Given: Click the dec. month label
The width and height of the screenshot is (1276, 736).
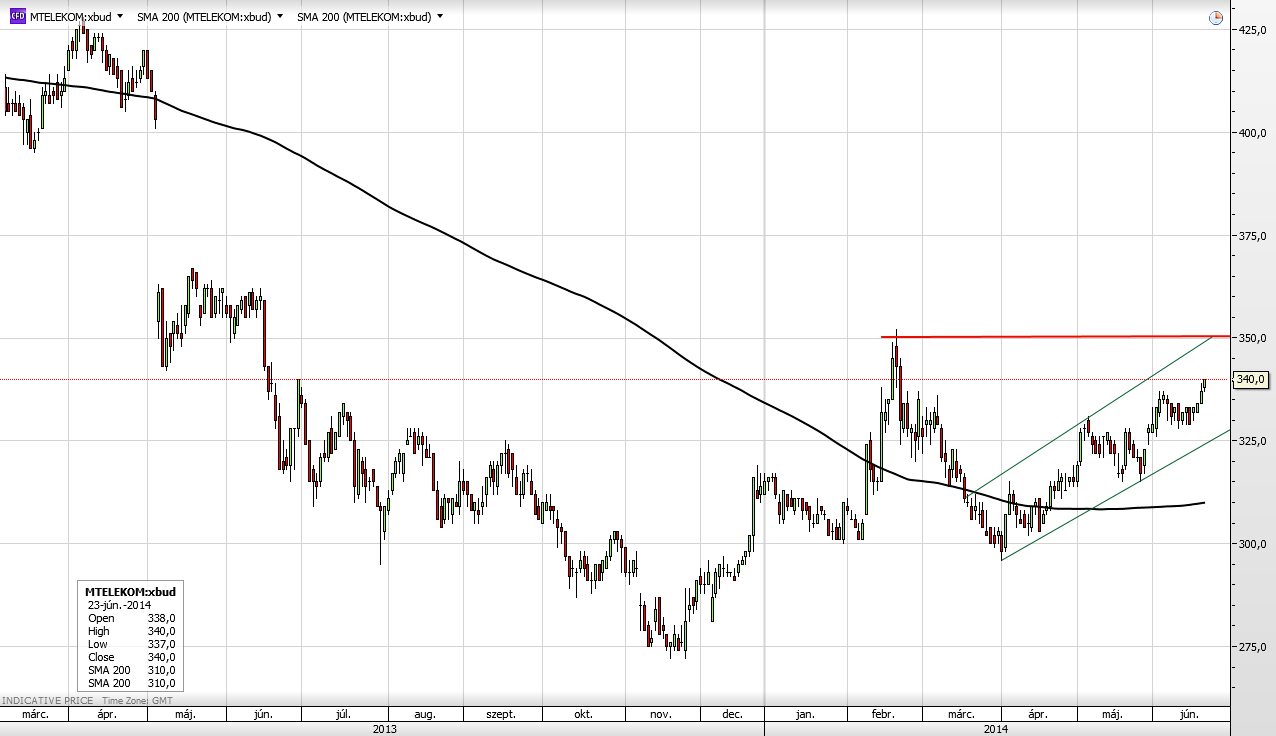Looking at the screenshot, I should (732, 715).
